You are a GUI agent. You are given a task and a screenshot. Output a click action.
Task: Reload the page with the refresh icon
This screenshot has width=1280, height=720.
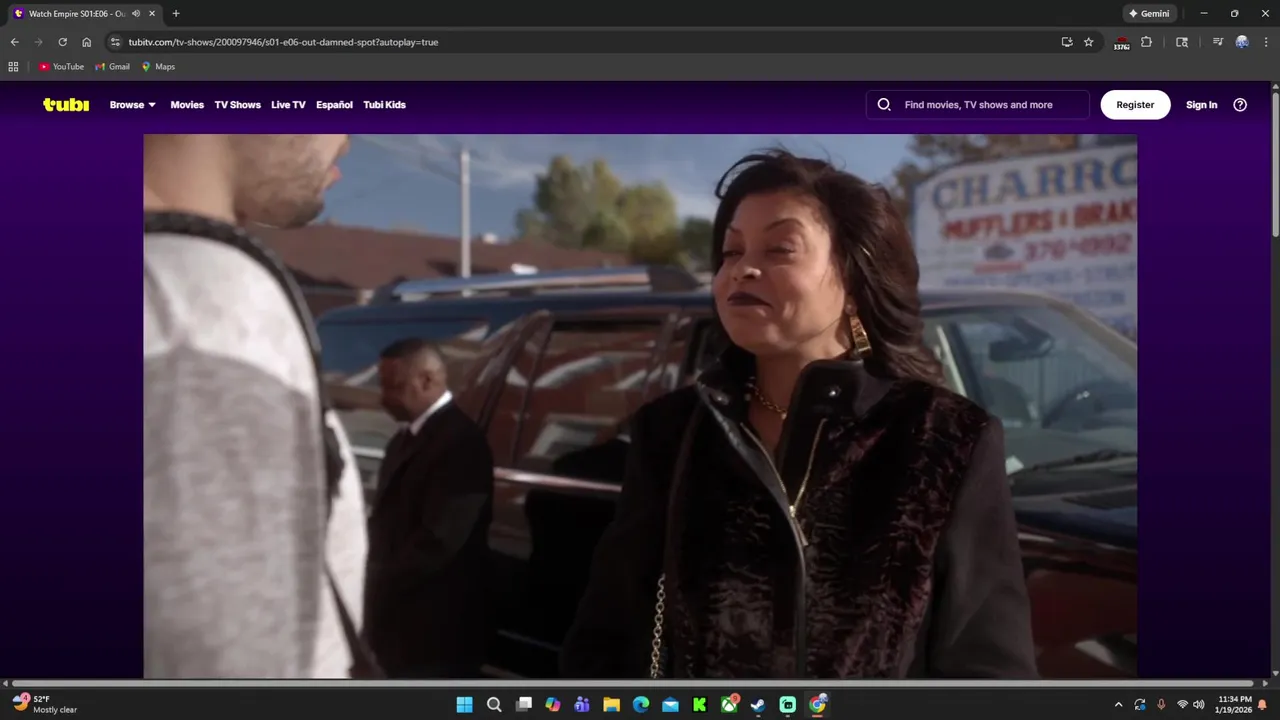click(x=62, y=42)
